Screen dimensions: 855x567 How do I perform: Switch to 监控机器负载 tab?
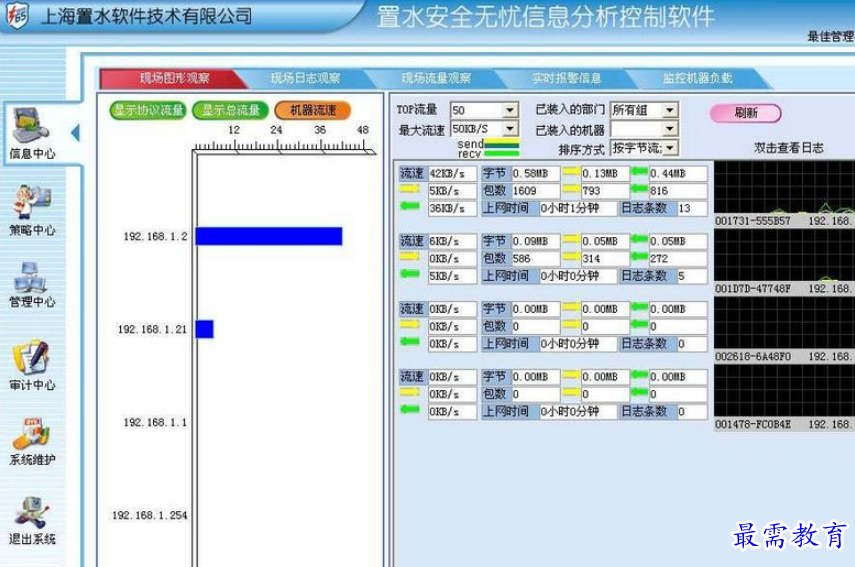coord(697,78)
